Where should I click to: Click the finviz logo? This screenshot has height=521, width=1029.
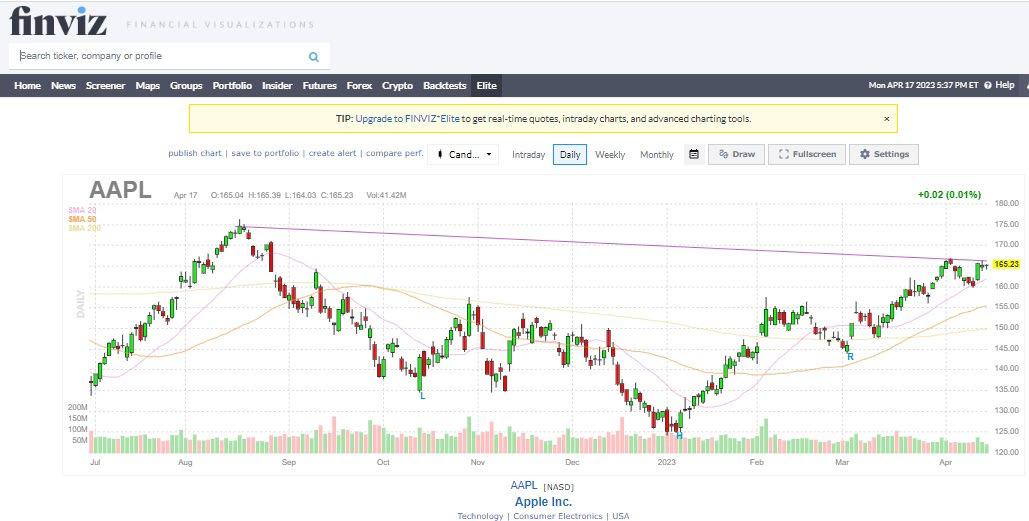[x=58, y=20]
